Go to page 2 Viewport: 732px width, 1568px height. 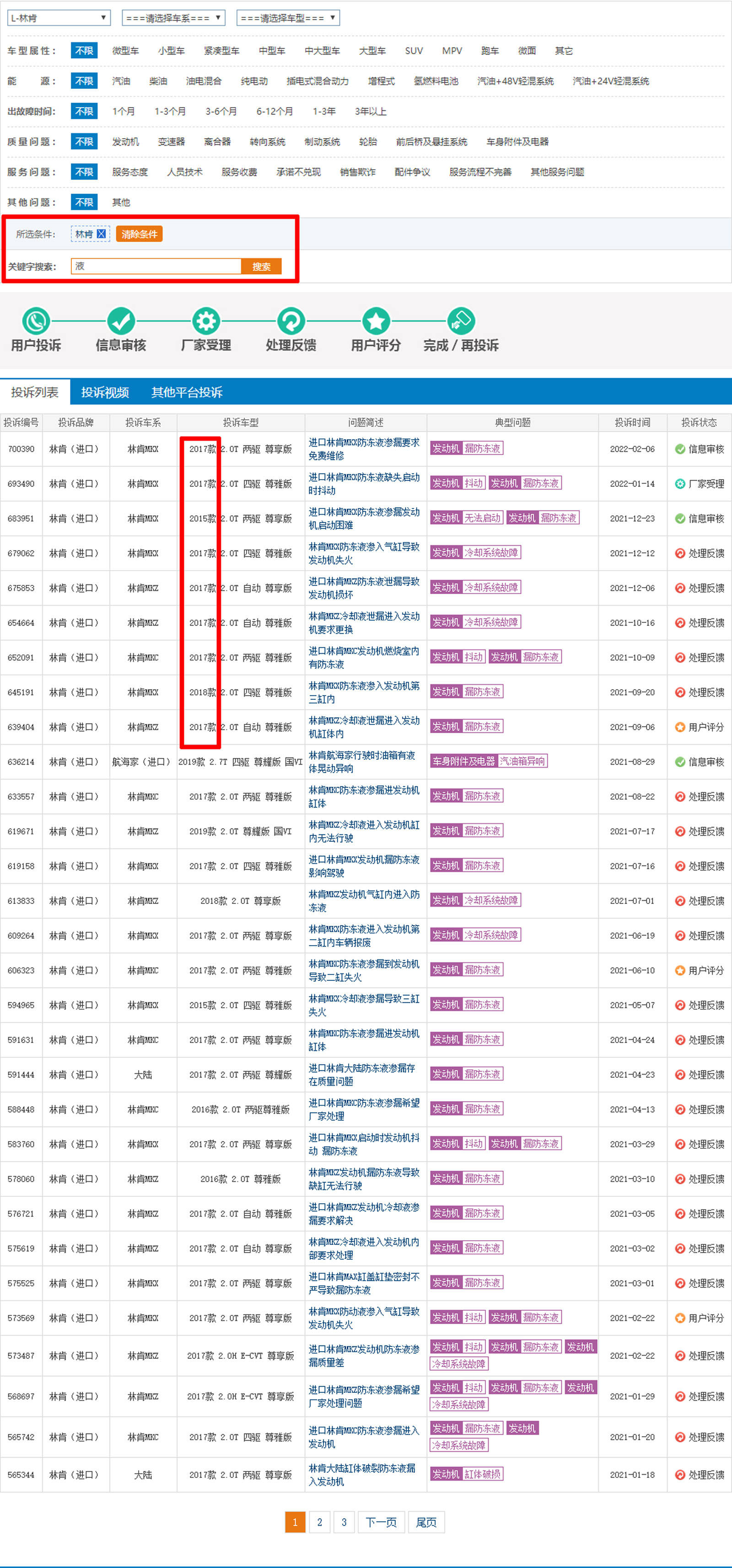coord(319,1522)
